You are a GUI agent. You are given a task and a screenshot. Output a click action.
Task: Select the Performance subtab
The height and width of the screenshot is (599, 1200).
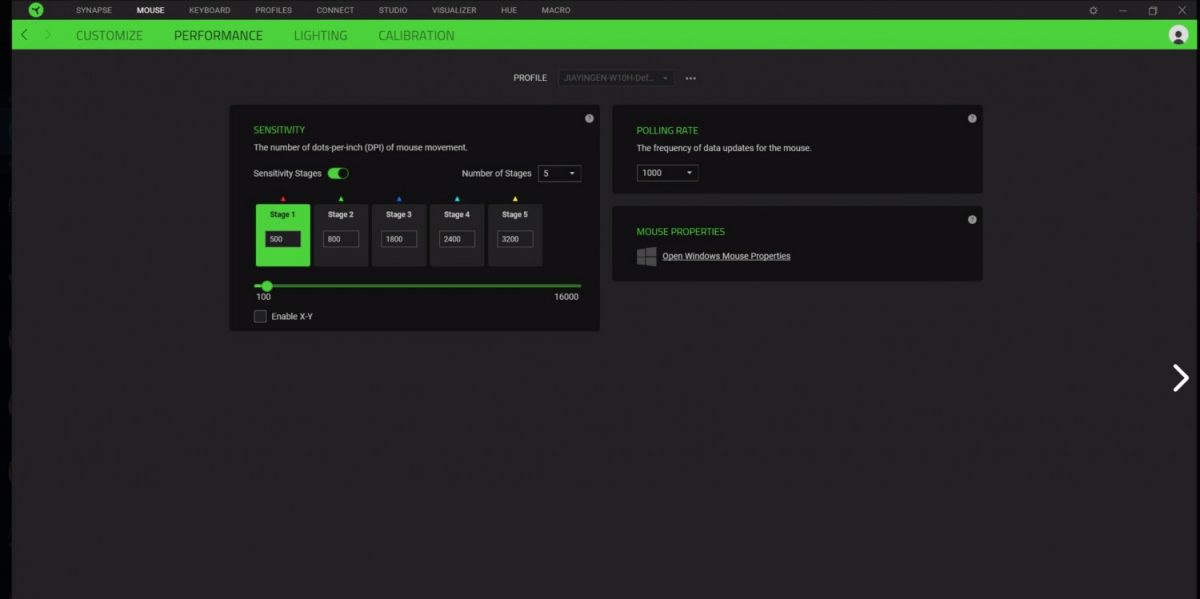[x=218, y=35]
